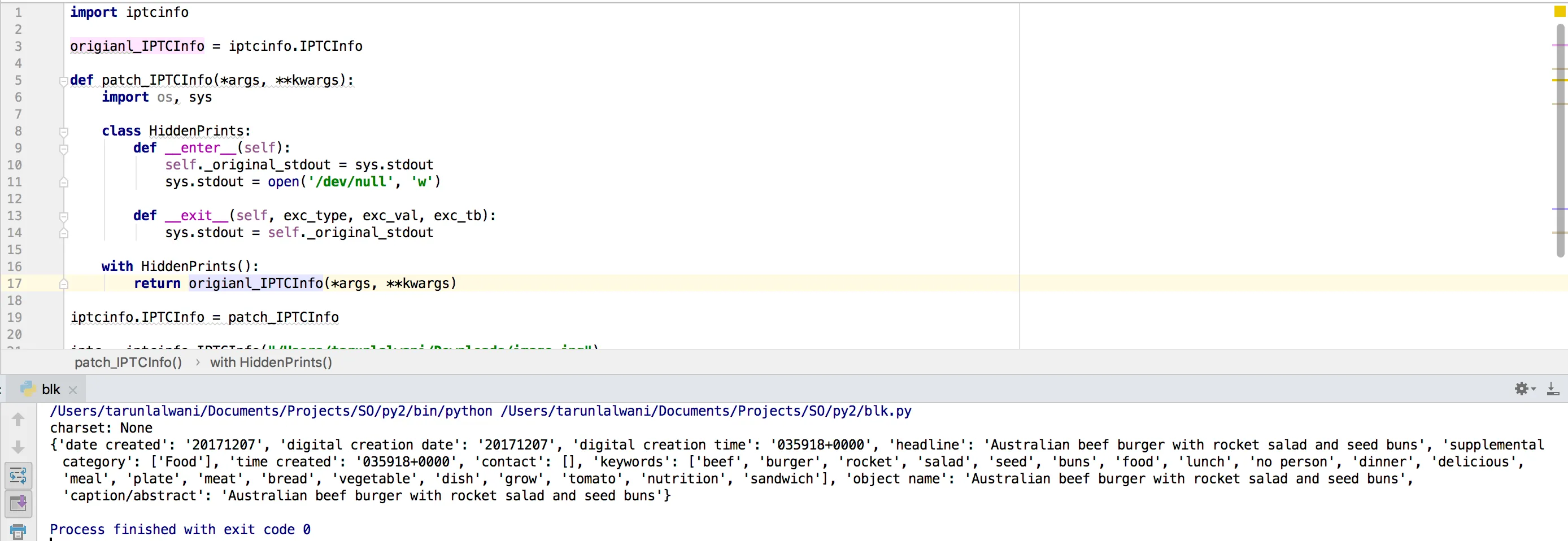Click 'with HiddenPrints():' on line 16

pyautogui.click(x=180, y=267)
